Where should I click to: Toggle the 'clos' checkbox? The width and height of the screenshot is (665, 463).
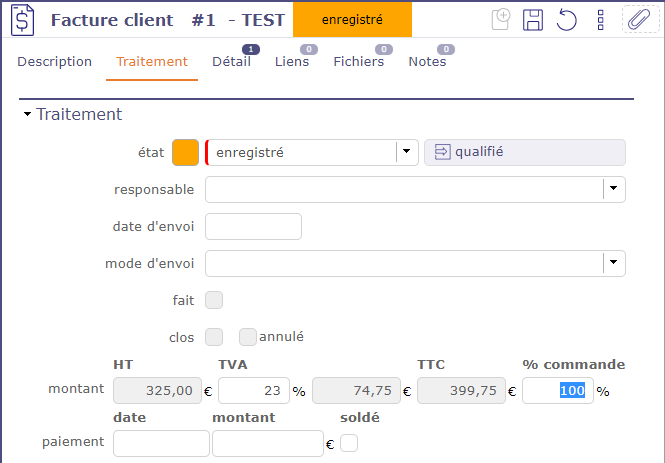point(214,337)
